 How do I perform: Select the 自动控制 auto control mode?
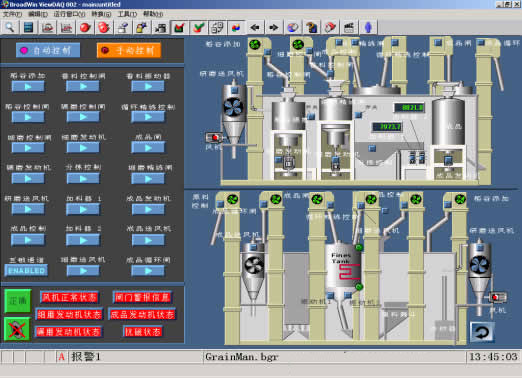tap(48, 50)
